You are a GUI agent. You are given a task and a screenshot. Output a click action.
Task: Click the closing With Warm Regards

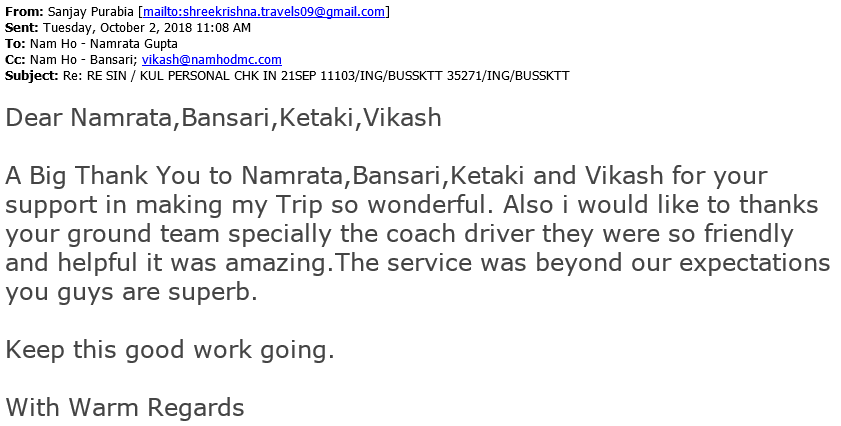point(125,408)
